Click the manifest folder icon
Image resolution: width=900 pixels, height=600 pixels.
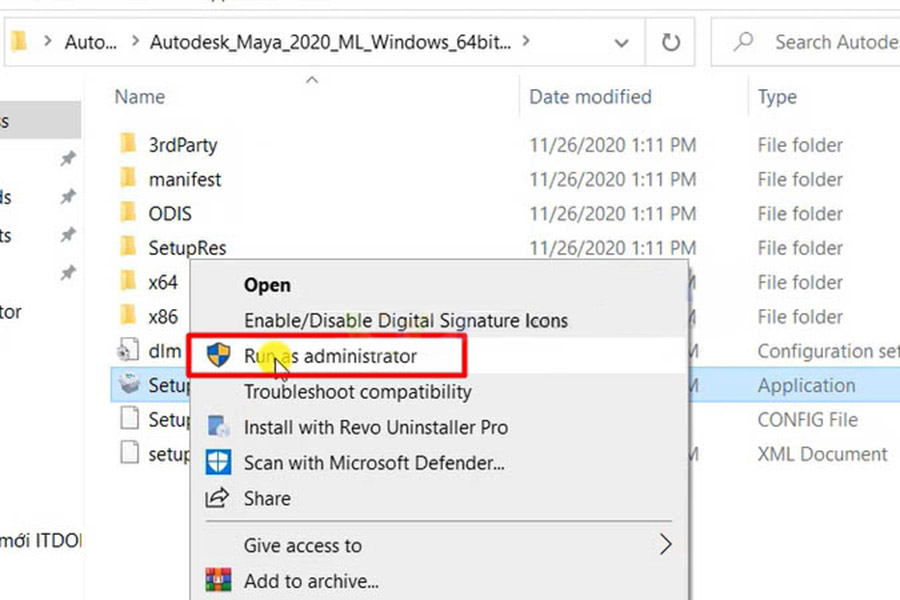pyautogui.click(x=129, y=178)
